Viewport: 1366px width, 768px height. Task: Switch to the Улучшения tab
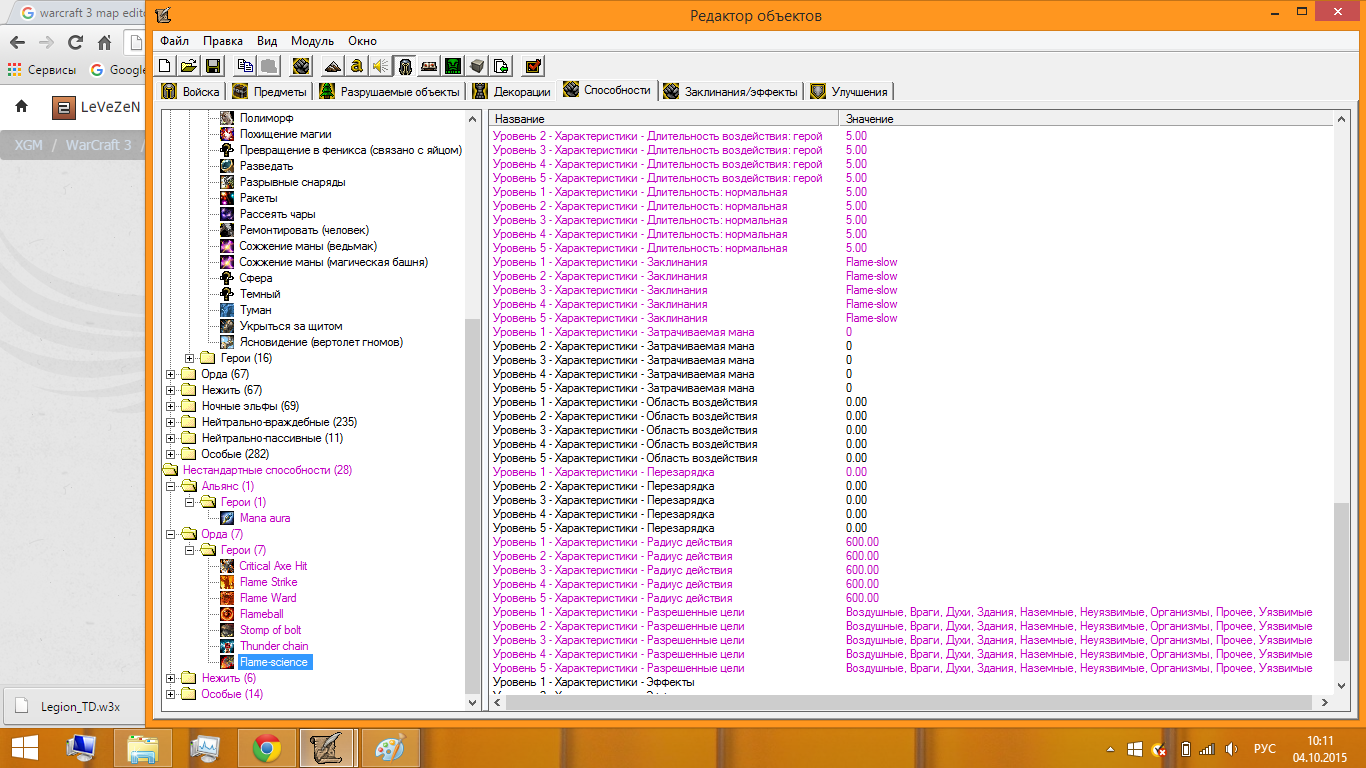coord(849,92)
